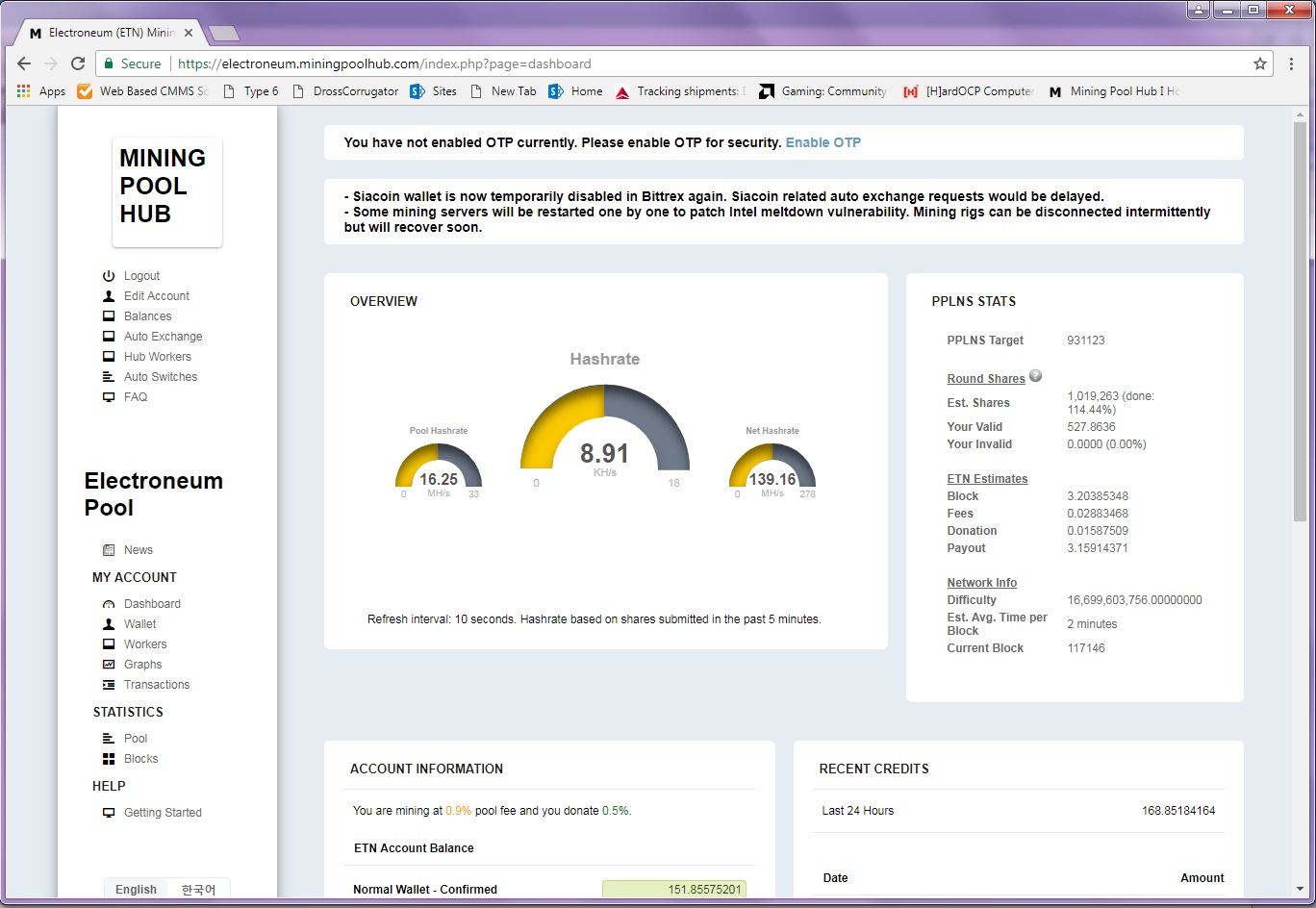Click the News newspaper icon
1316x908 pixels.
(109, 550)
